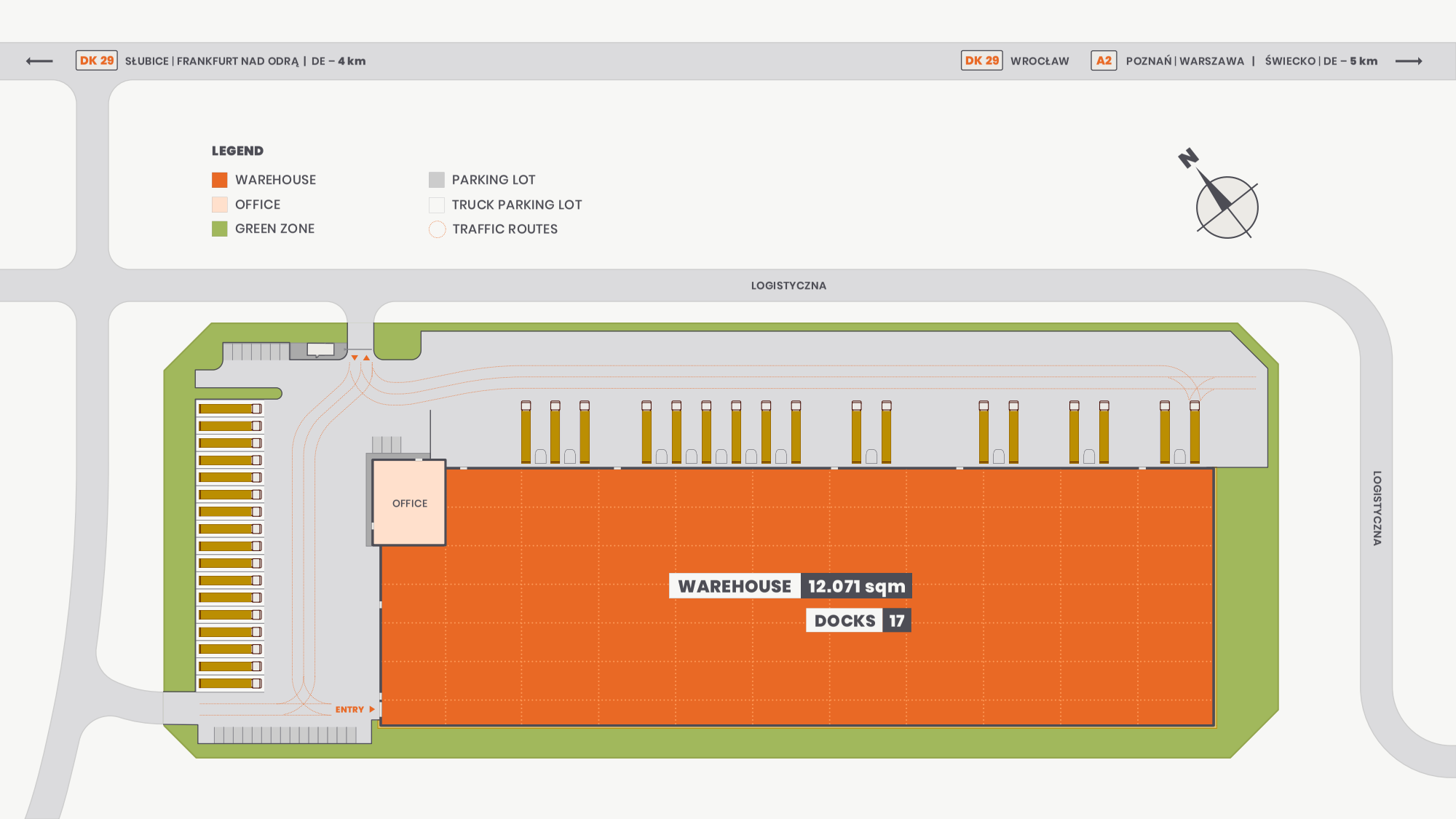This screenshot has height=819, width=1456.
Task: Click the north compass icon
Action: (1226, 206)
